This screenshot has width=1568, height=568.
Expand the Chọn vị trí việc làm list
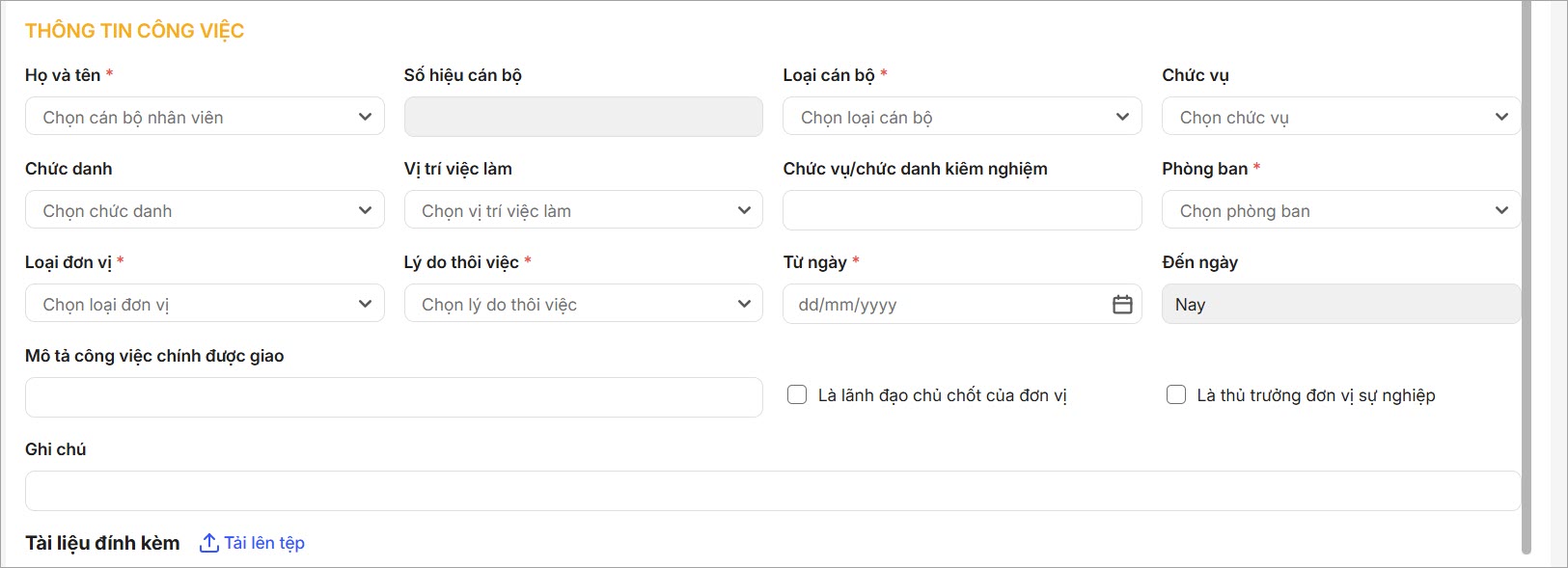click(x=584, y=210)
